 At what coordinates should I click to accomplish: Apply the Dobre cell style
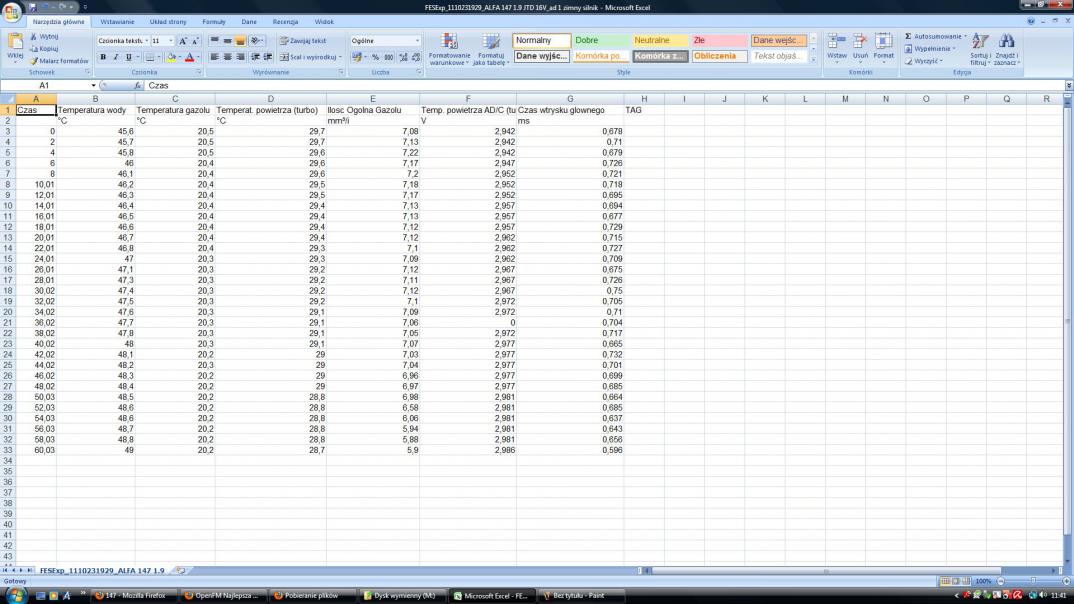(x=600, y=41)
